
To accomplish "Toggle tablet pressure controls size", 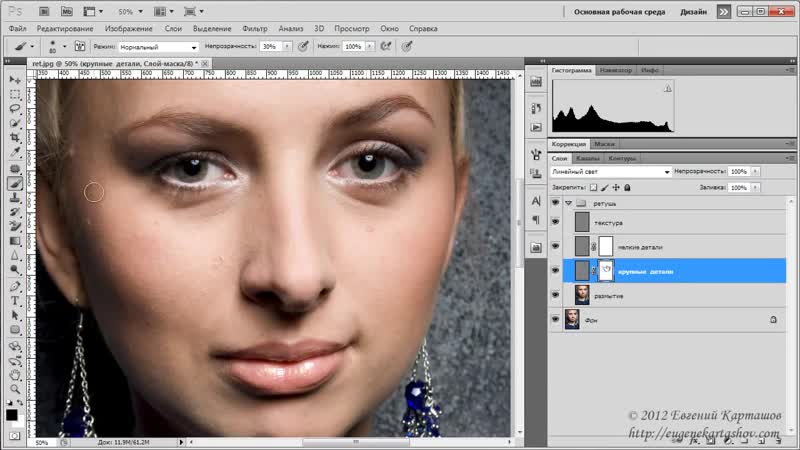I will (x=407, y=46).
